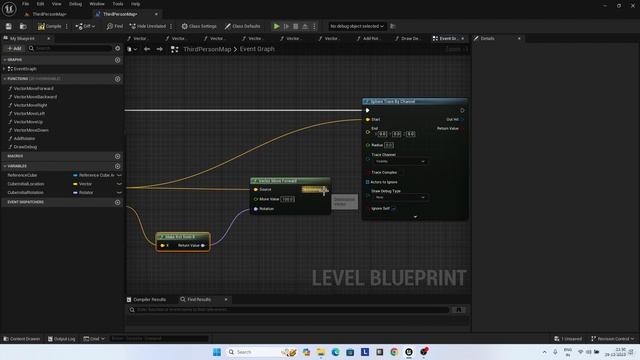Open the Diff dropdown
The height and width of the screenshot is (360, 640).
click(85, 26)
